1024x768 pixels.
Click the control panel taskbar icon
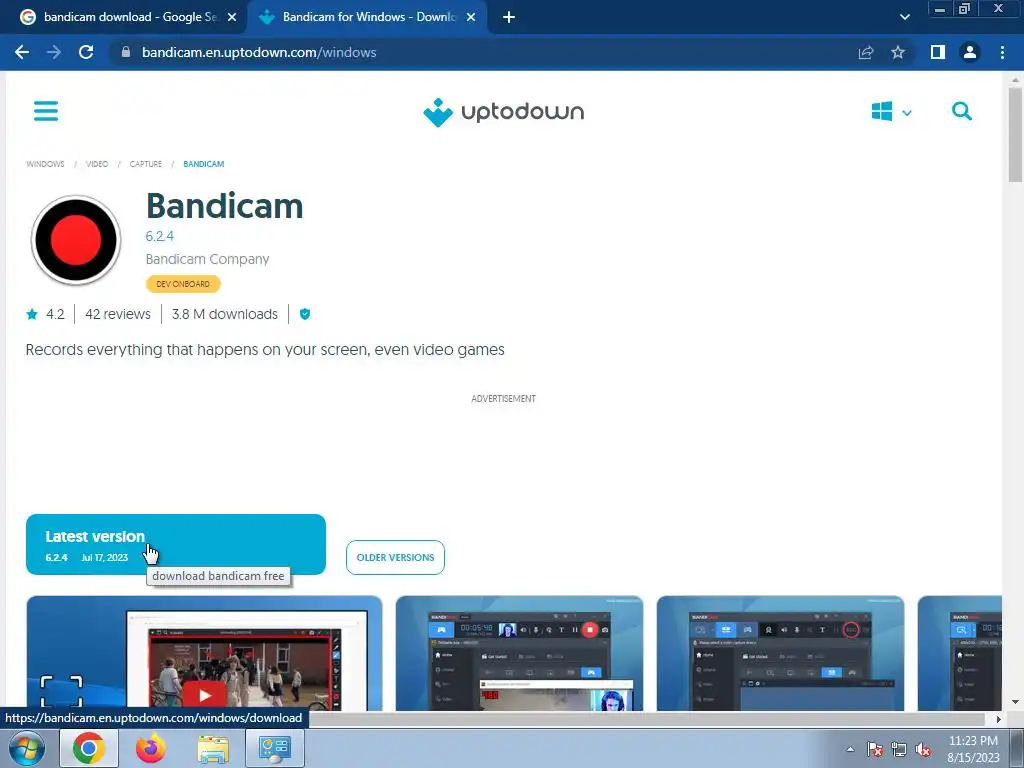(x=274, y=748)
